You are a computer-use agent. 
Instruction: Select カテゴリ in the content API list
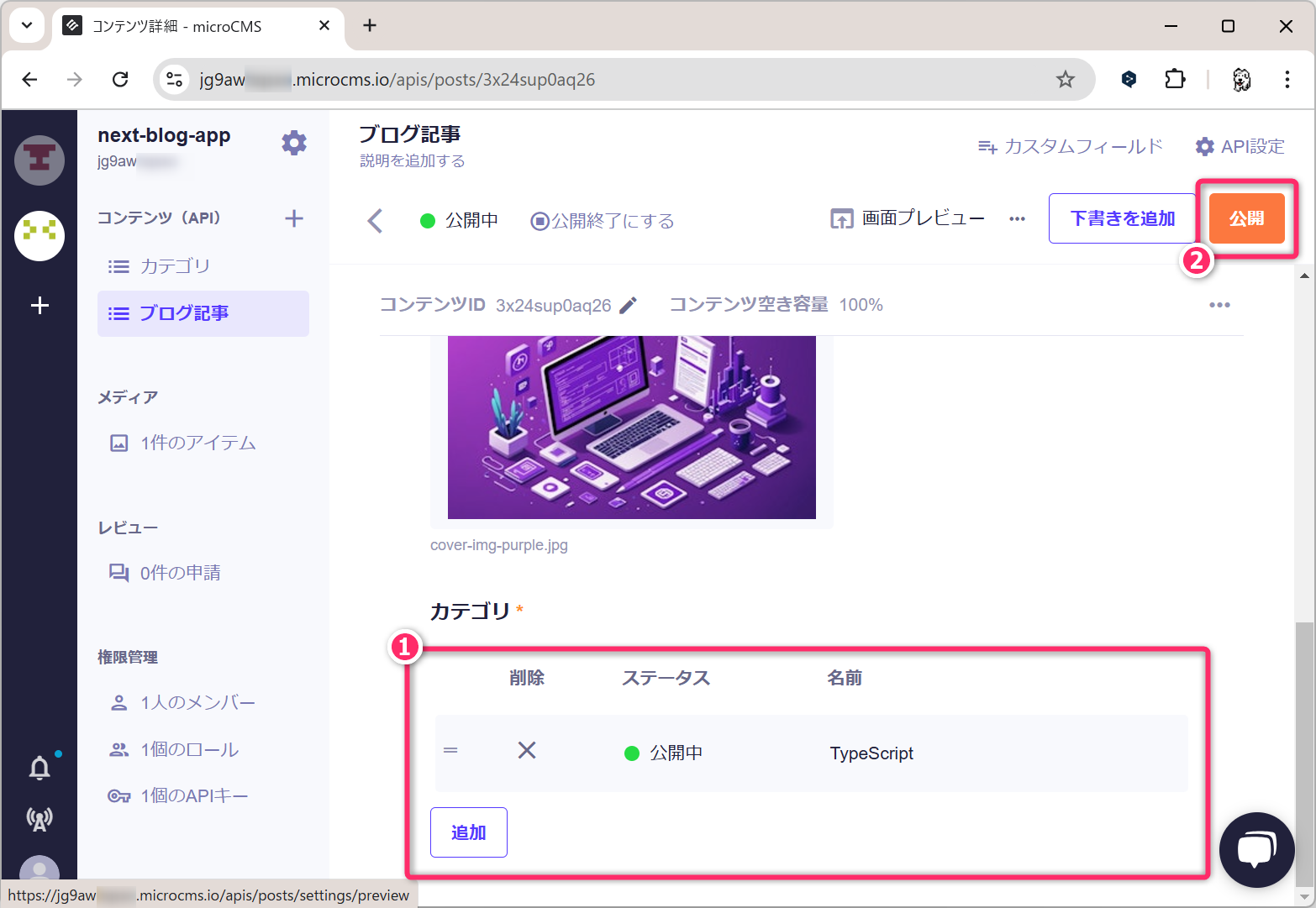click(175, 266)
